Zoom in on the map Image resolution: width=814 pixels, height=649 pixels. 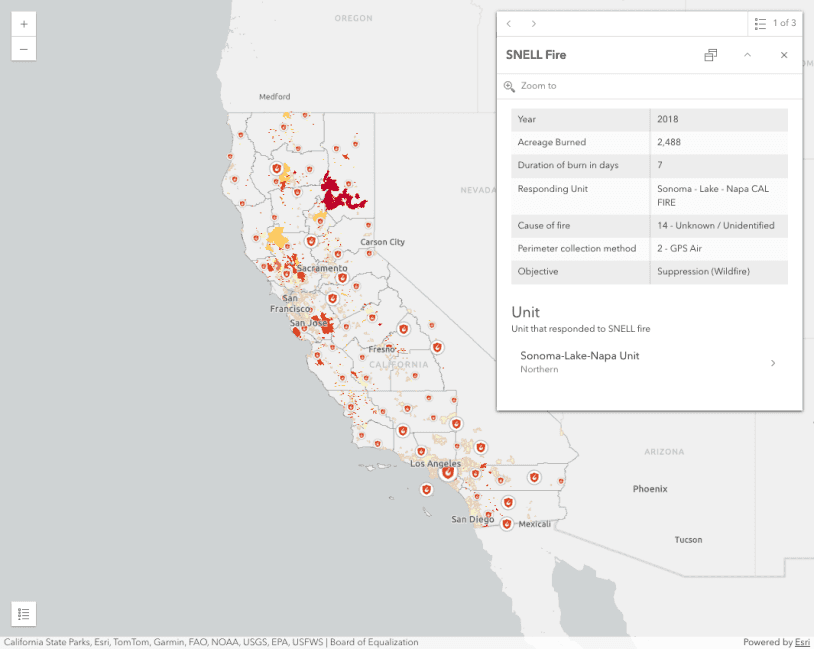[x=23, y=22]
